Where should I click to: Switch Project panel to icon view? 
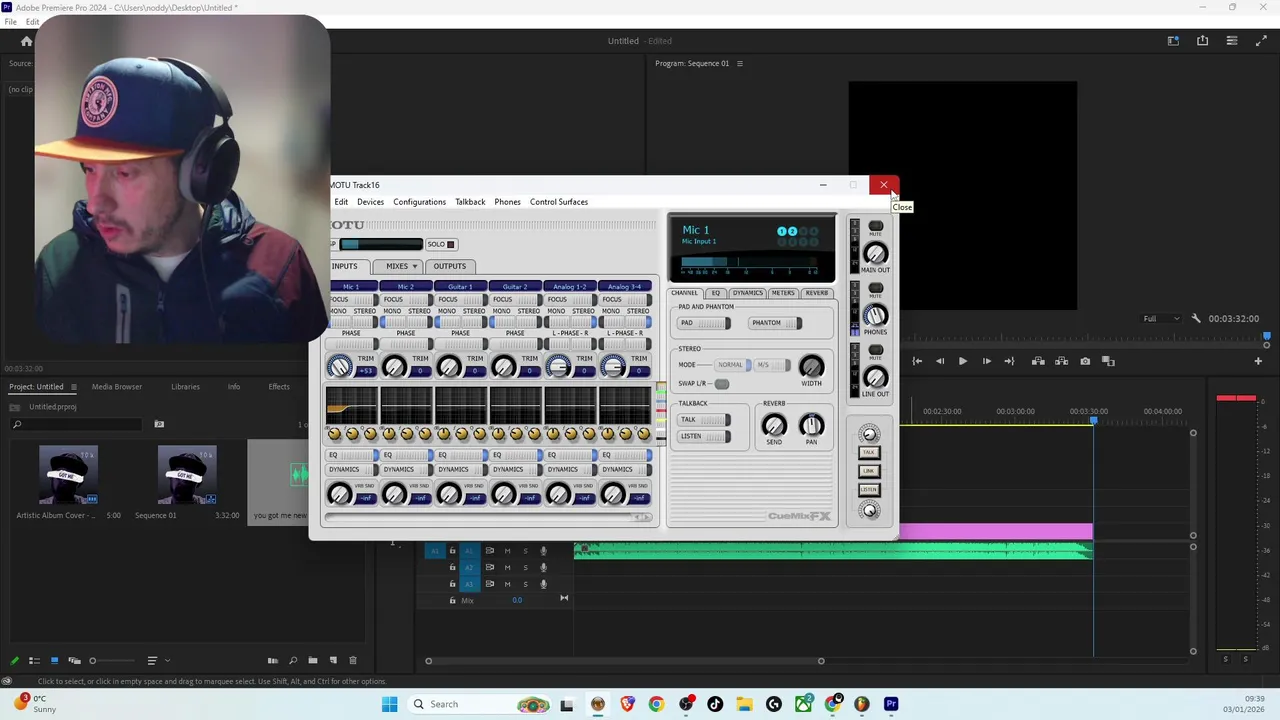pos(54,660)
